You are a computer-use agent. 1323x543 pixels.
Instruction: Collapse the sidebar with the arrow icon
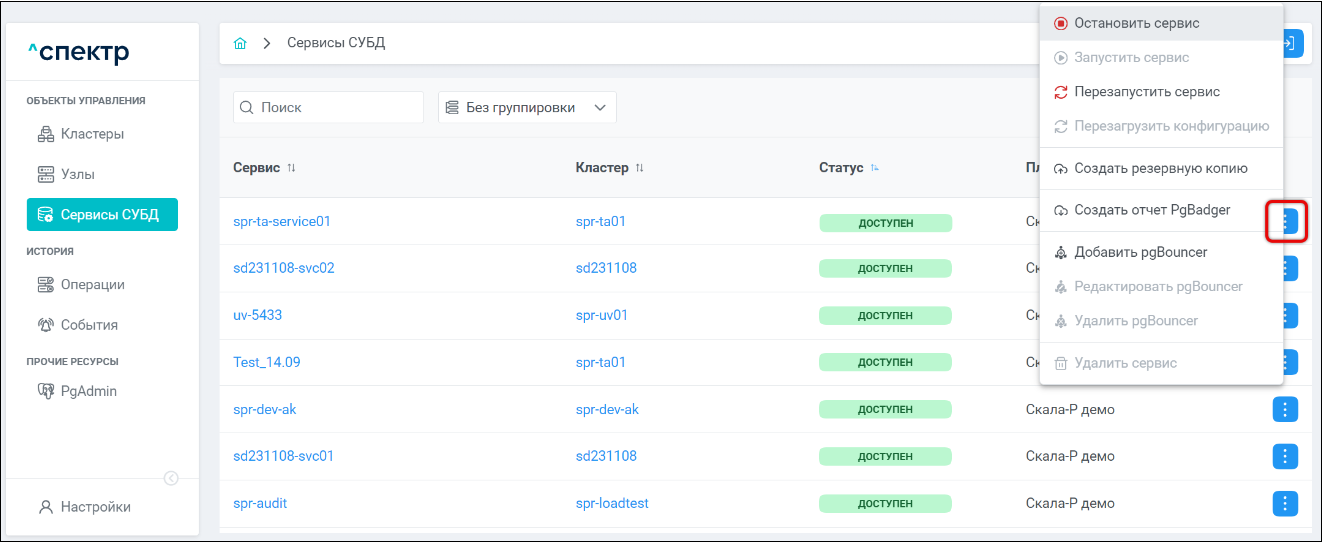click(171, 478)
